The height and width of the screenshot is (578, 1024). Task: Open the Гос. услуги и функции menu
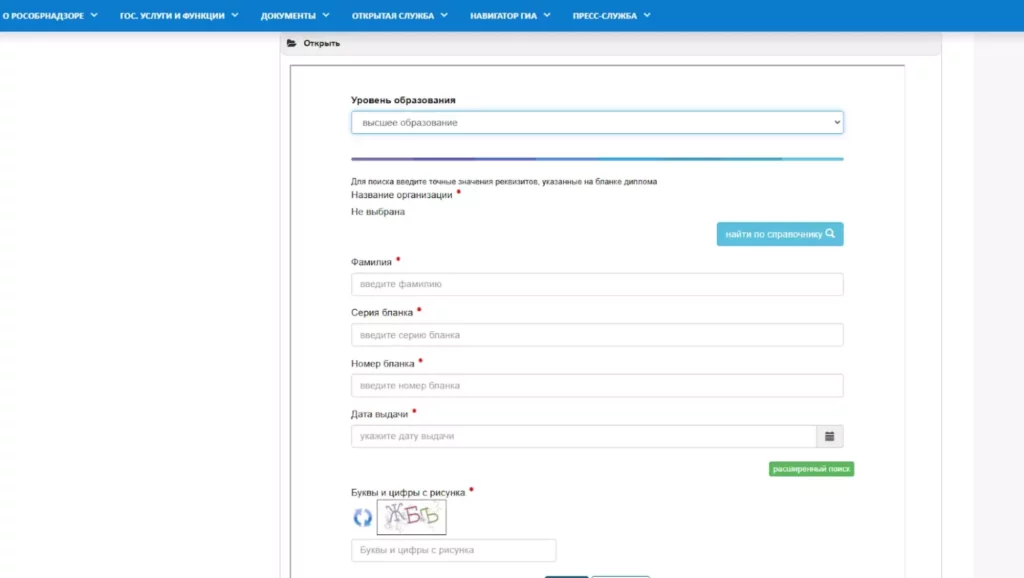(179, 16)
